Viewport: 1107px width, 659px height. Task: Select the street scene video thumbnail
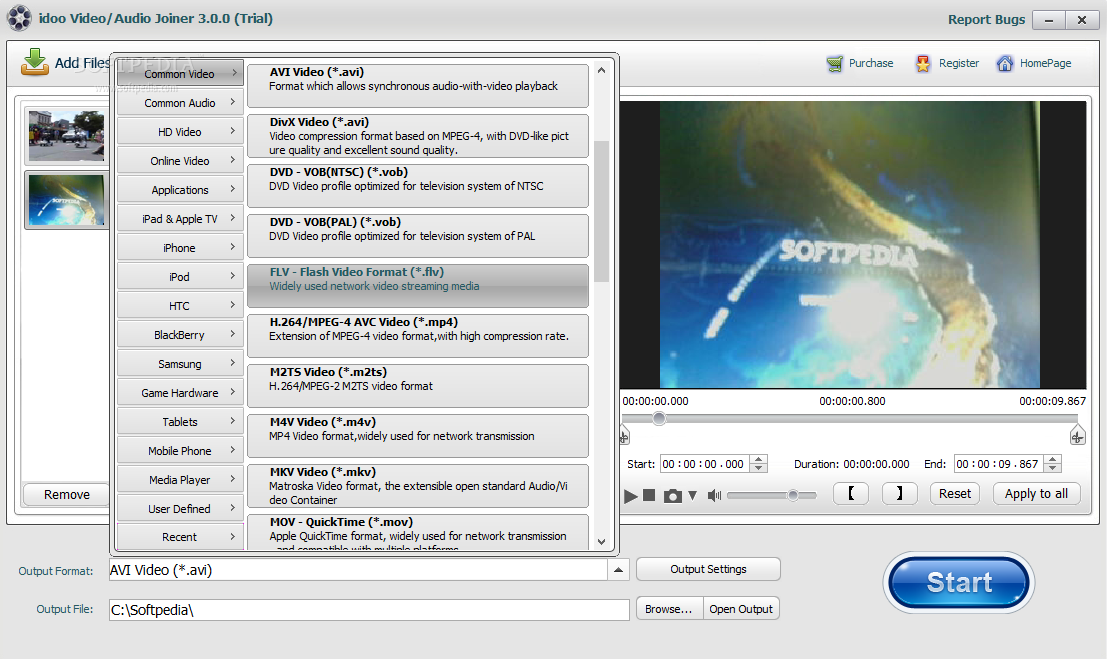(66, 136)
